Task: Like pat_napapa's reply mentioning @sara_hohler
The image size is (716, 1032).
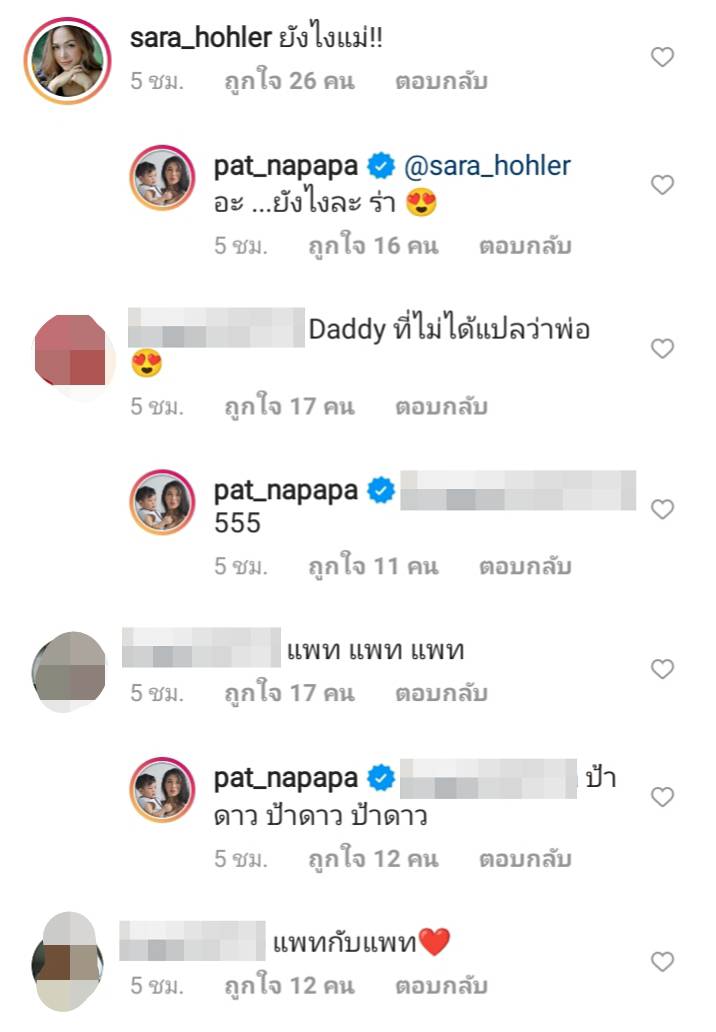Action: [662, 185]
